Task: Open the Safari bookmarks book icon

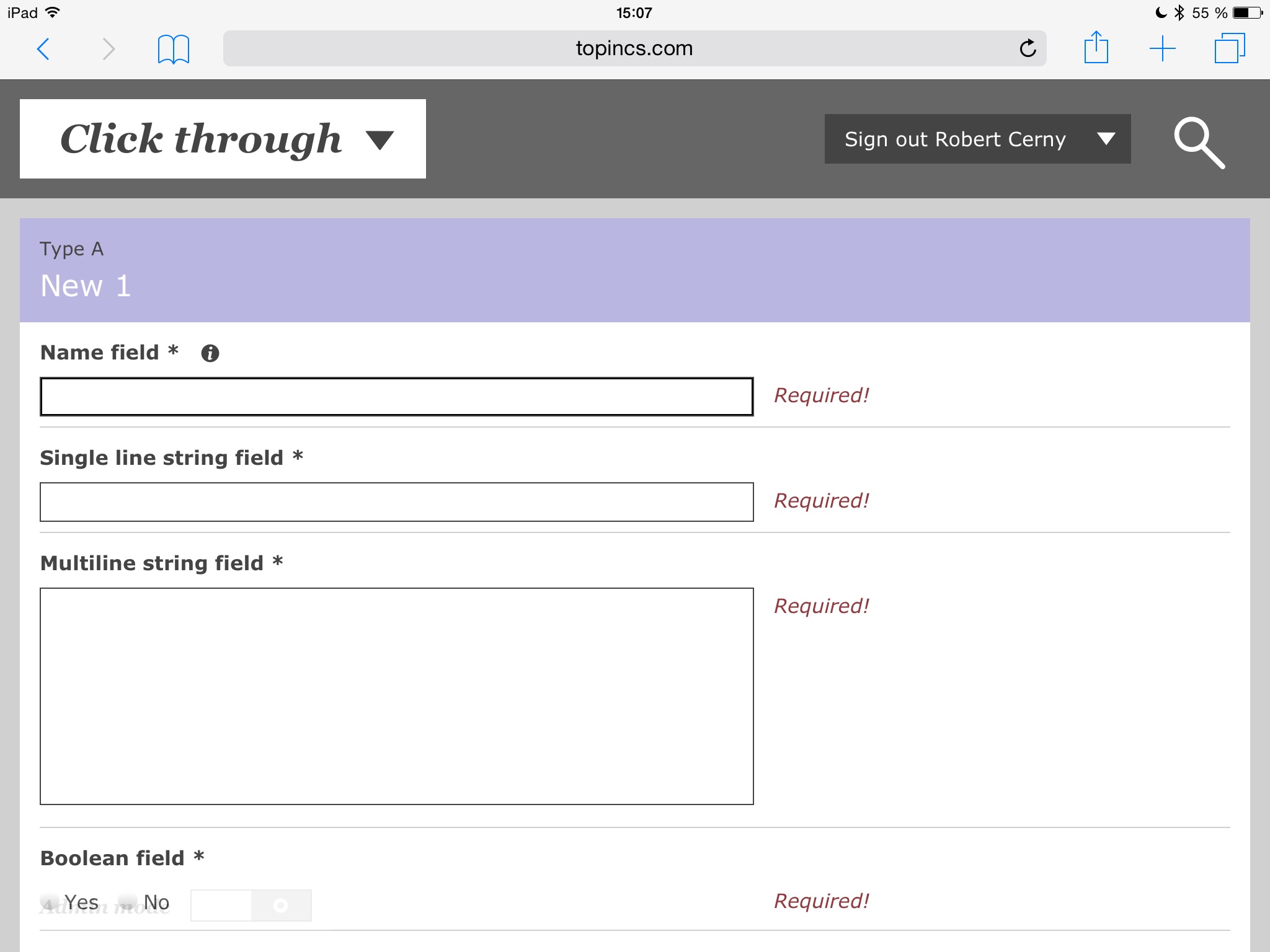Action: click(173, 49)
